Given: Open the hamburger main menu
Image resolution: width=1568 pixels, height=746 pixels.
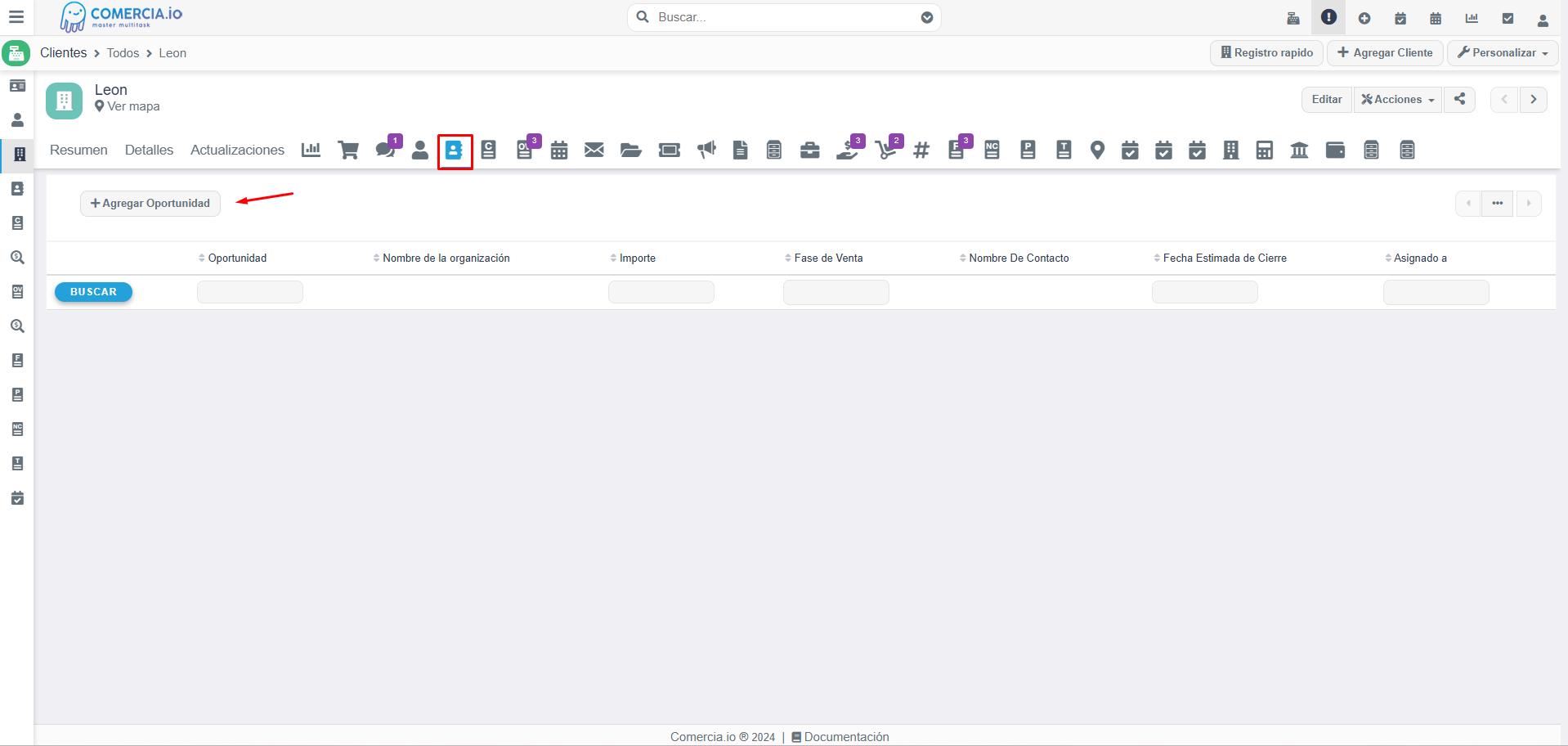Looking at the screenshot, I should [16, 17].
